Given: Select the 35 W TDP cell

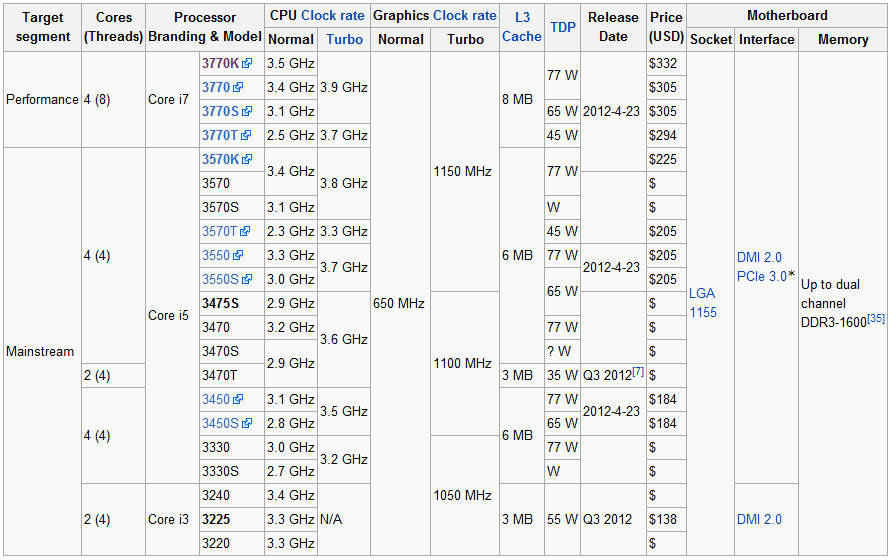Looking at the screenshot, I should click(x=562, y=375).
